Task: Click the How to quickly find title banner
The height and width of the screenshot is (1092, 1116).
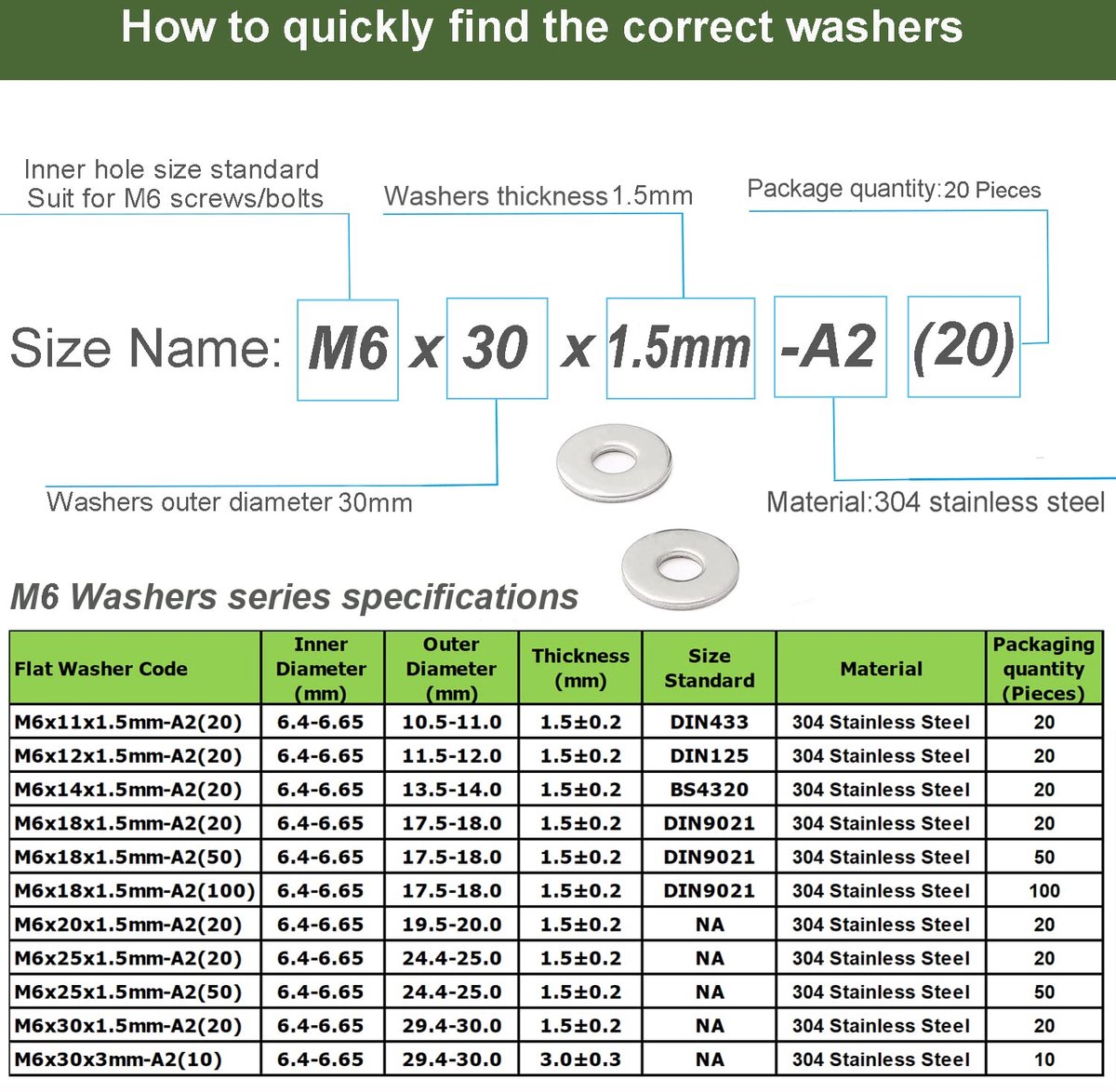Action: coord(558,39)
